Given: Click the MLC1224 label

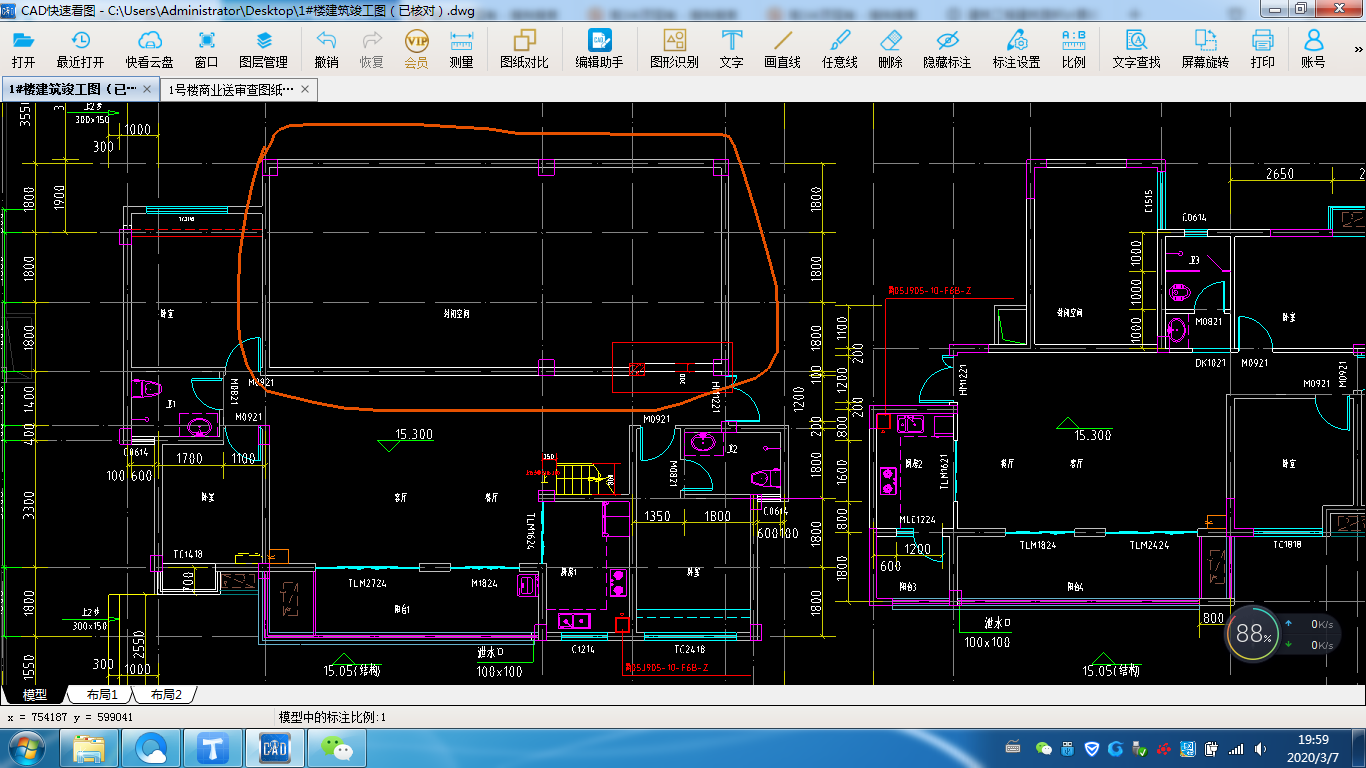Looking at the screenshot, I should [x=917, y=519].
